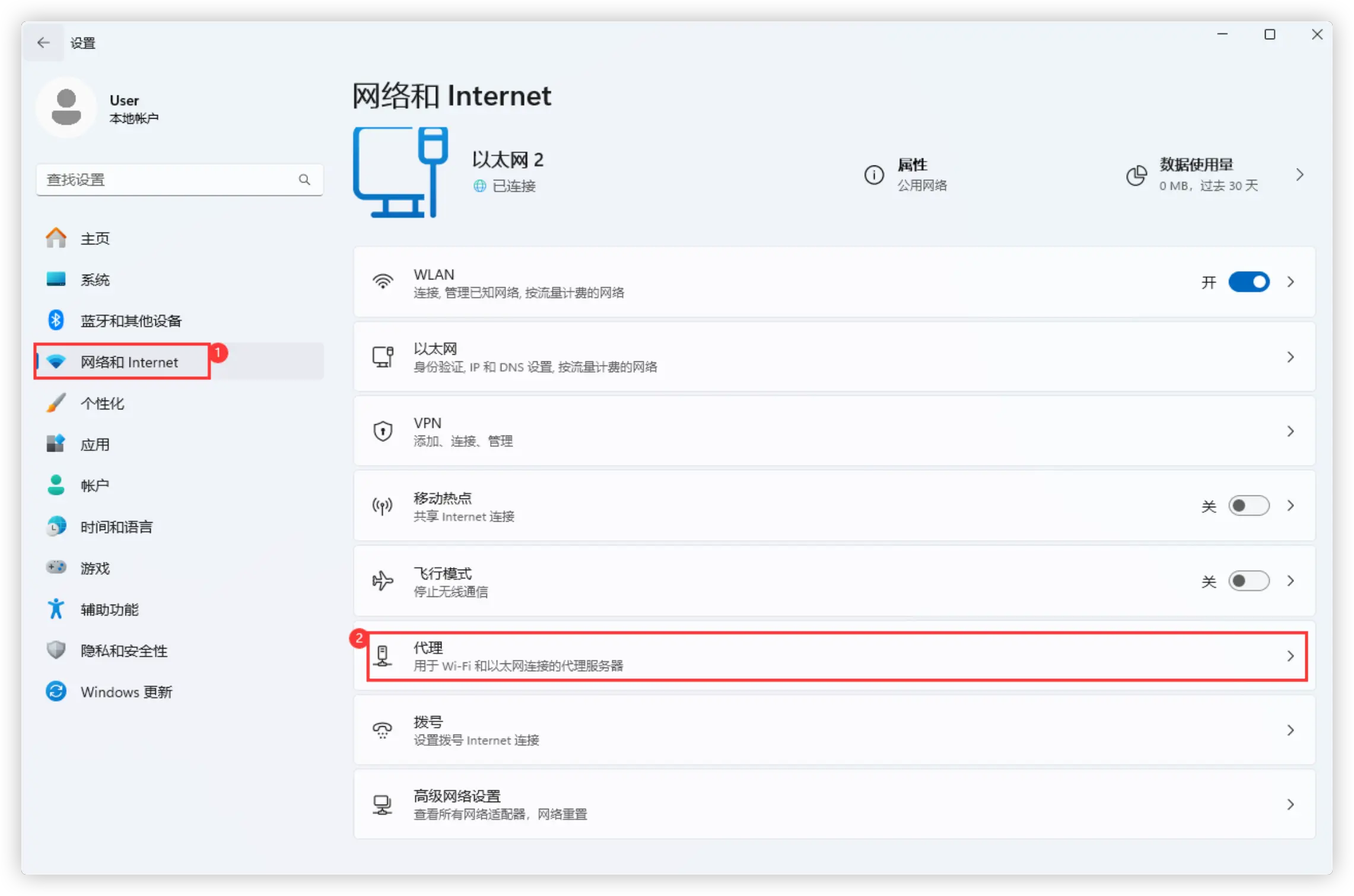This screenshot has width=1354, height=896.
Task: Click 设置 window title text
Action: coord(82,43)
